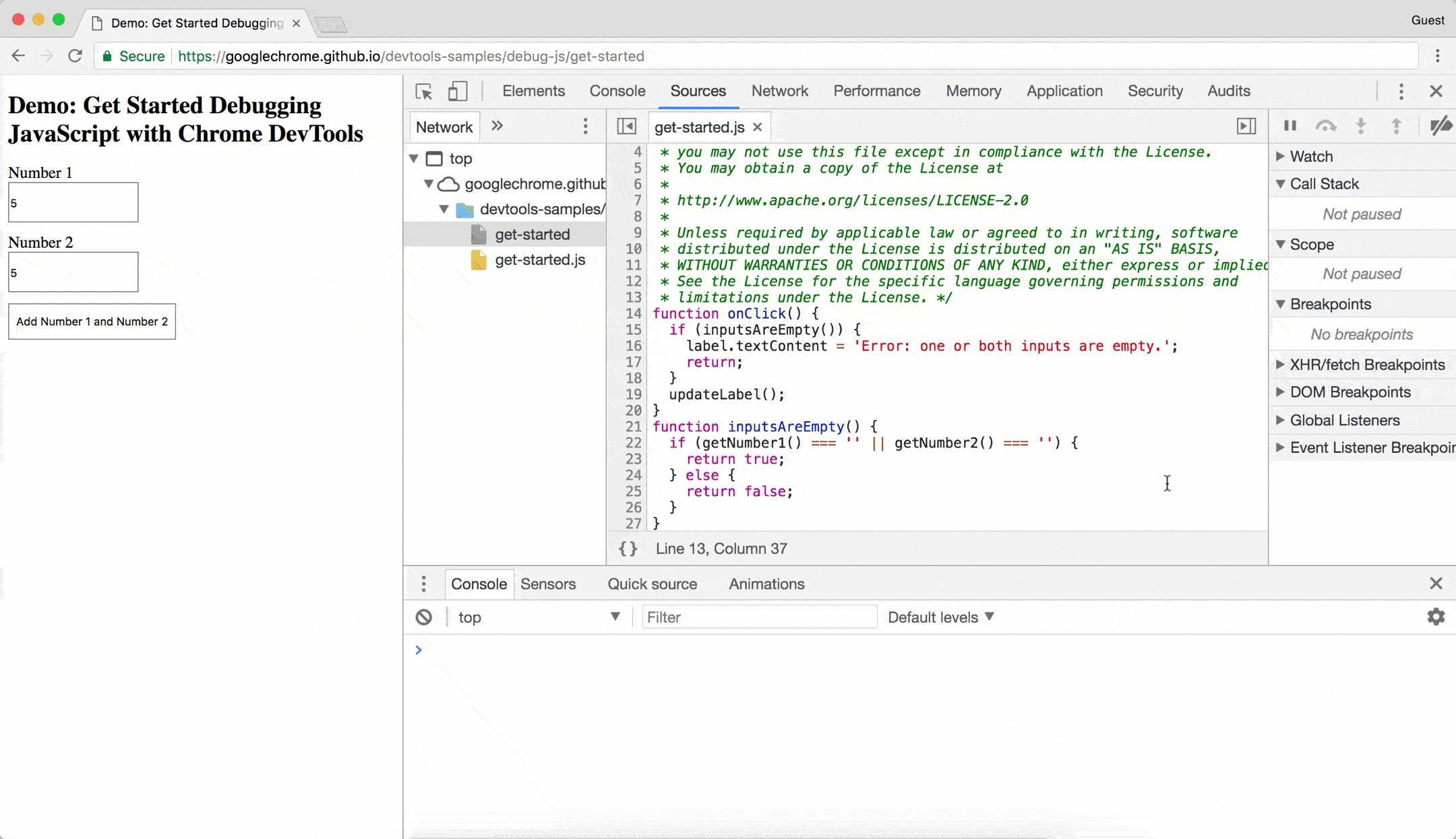Click the get-started.js file in file tree
1456x839 pixels.
pos(541,259)
